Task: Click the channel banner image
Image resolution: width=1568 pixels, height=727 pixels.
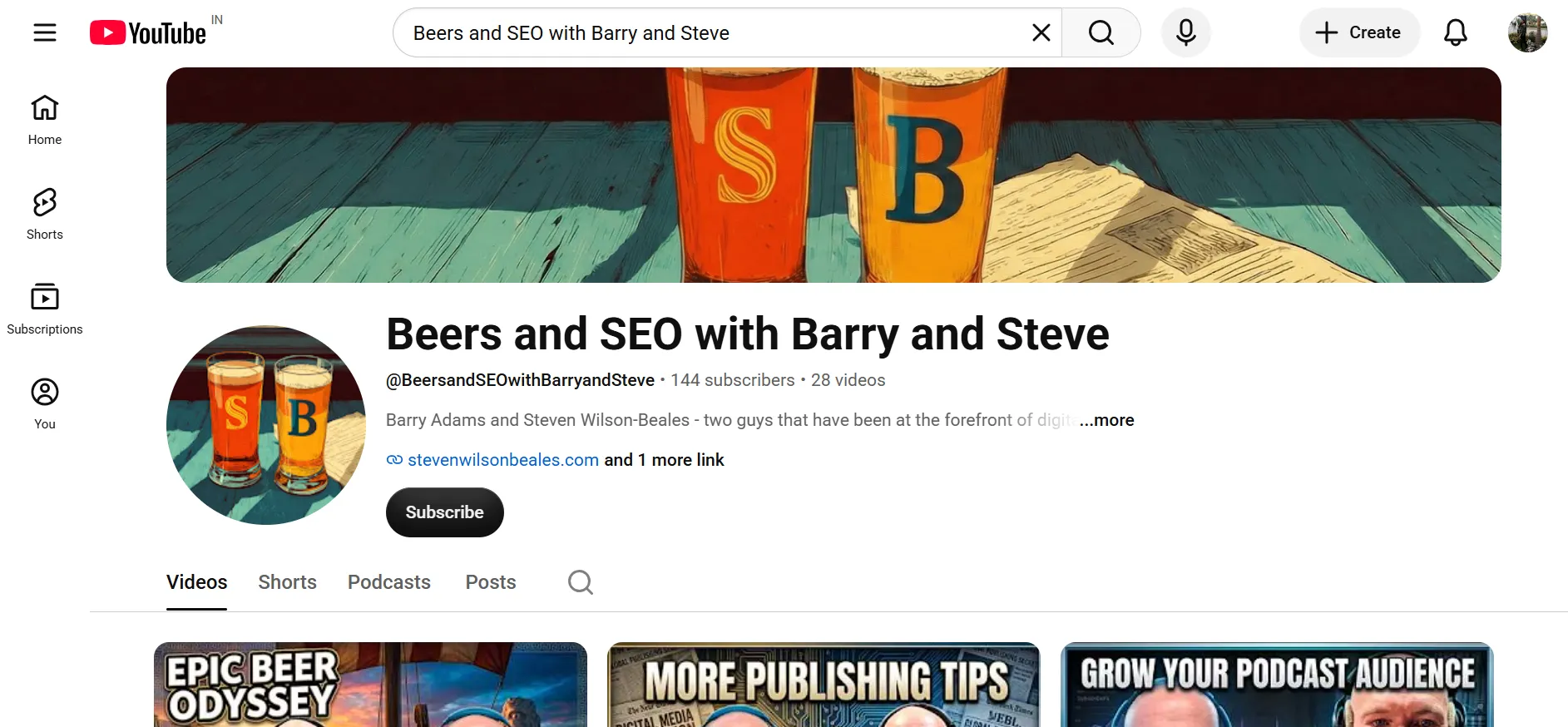Action: (x=833, y=175)
